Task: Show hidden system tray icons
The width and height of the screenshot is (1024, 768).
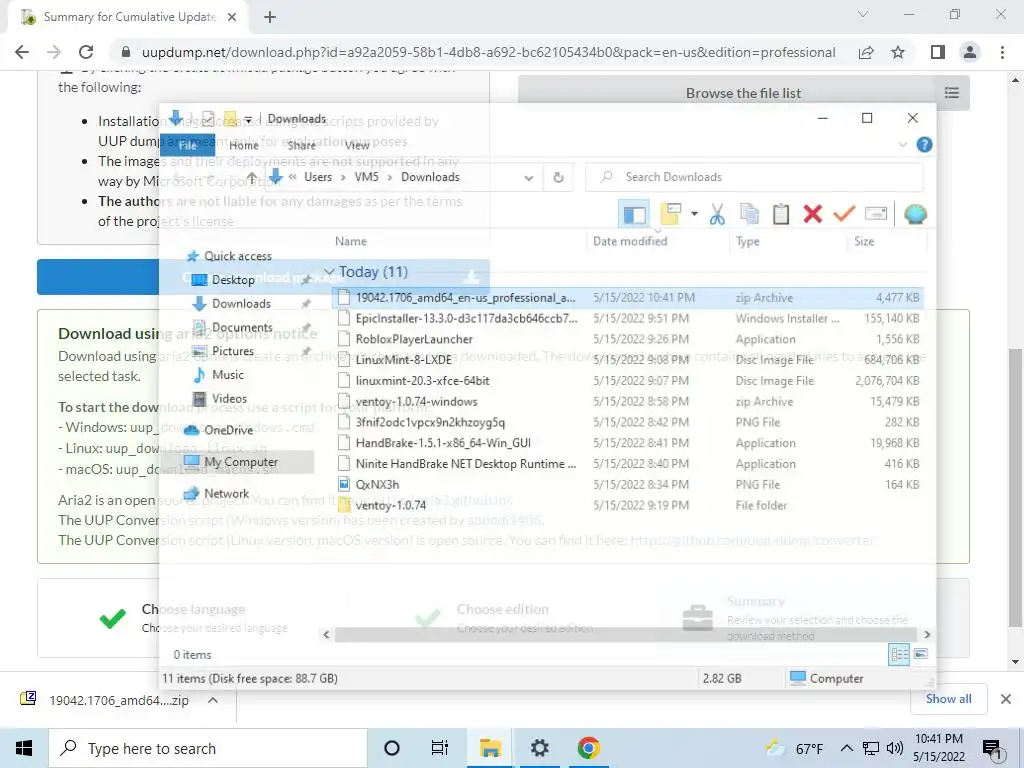Action: point(846,748)
